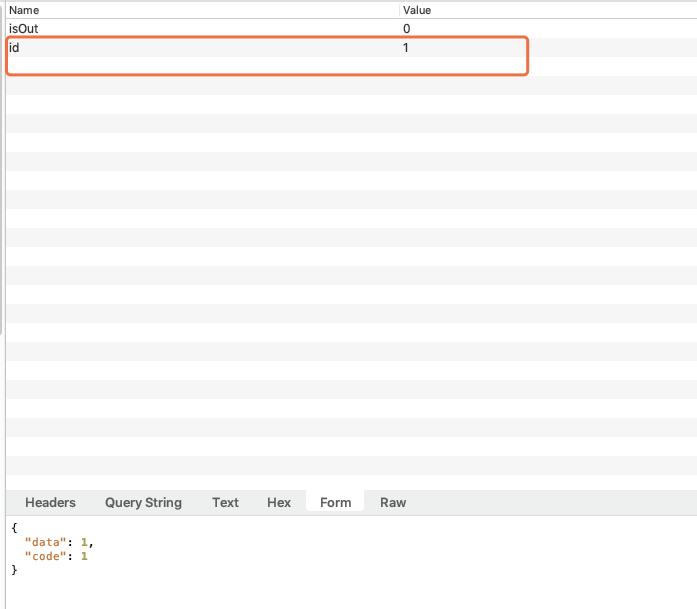Viewport: 697px width, 609px height.
Task: Click the "data" key in JSON response
Action: (45, 542)
